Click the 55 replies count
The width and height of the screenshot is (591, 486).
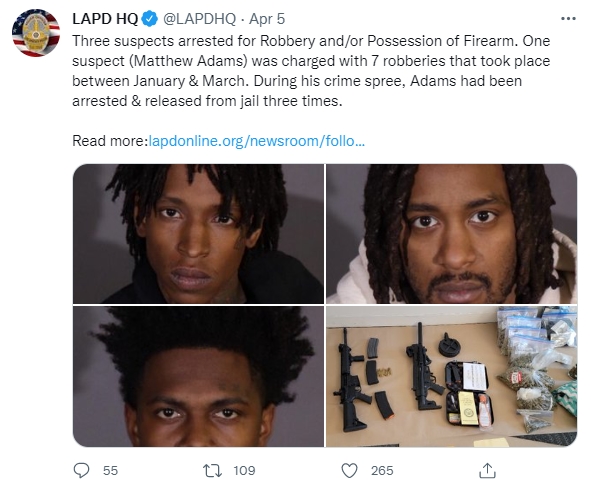pos(110,471)
